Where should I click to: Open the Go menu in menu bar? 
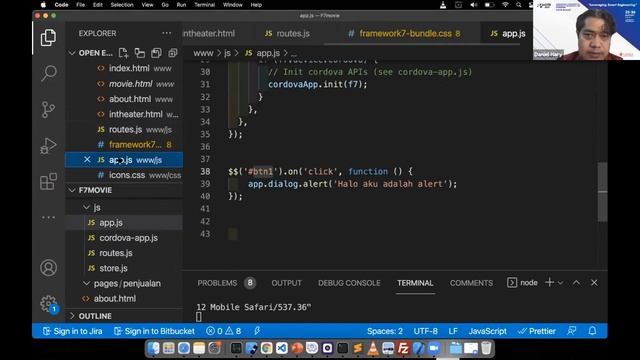click(x=165, y=5)
